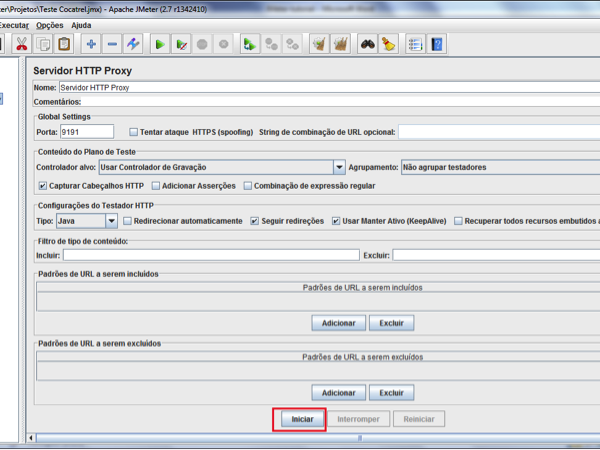This screenshot has height=450, width=600.
Task: Open the Opções menu
Action: click(48, 25)
